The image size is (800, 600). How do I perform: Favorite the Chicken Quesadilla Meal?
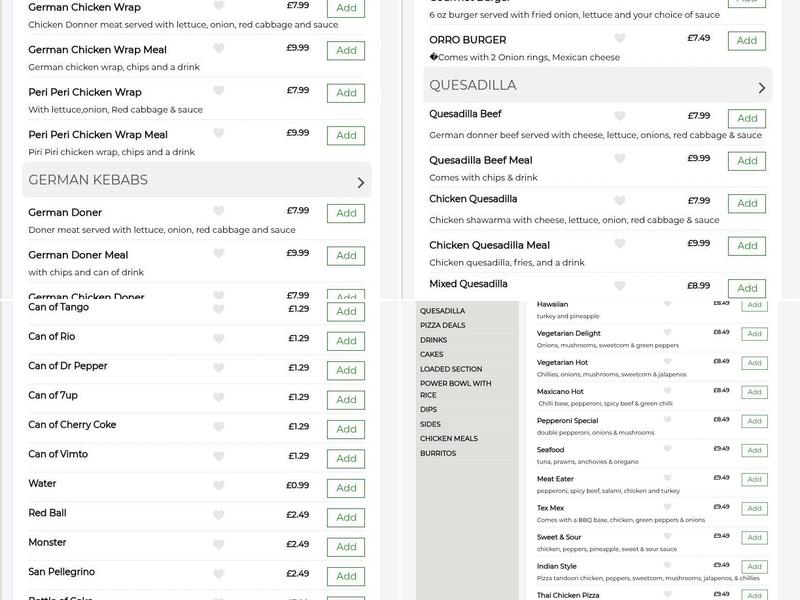(620, 244)
